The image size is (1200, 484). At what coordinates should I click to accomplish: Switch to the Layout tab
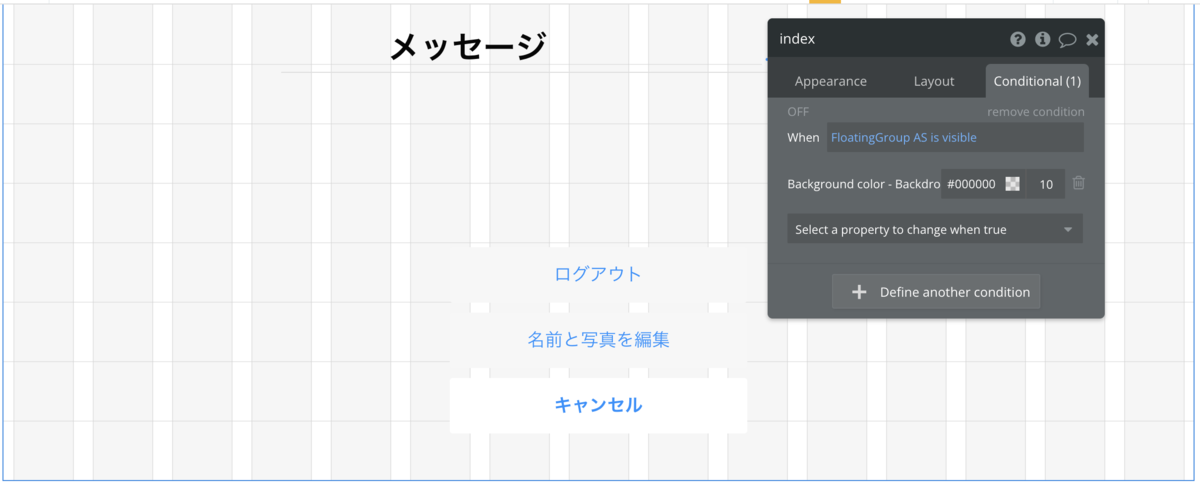point(934,81)
